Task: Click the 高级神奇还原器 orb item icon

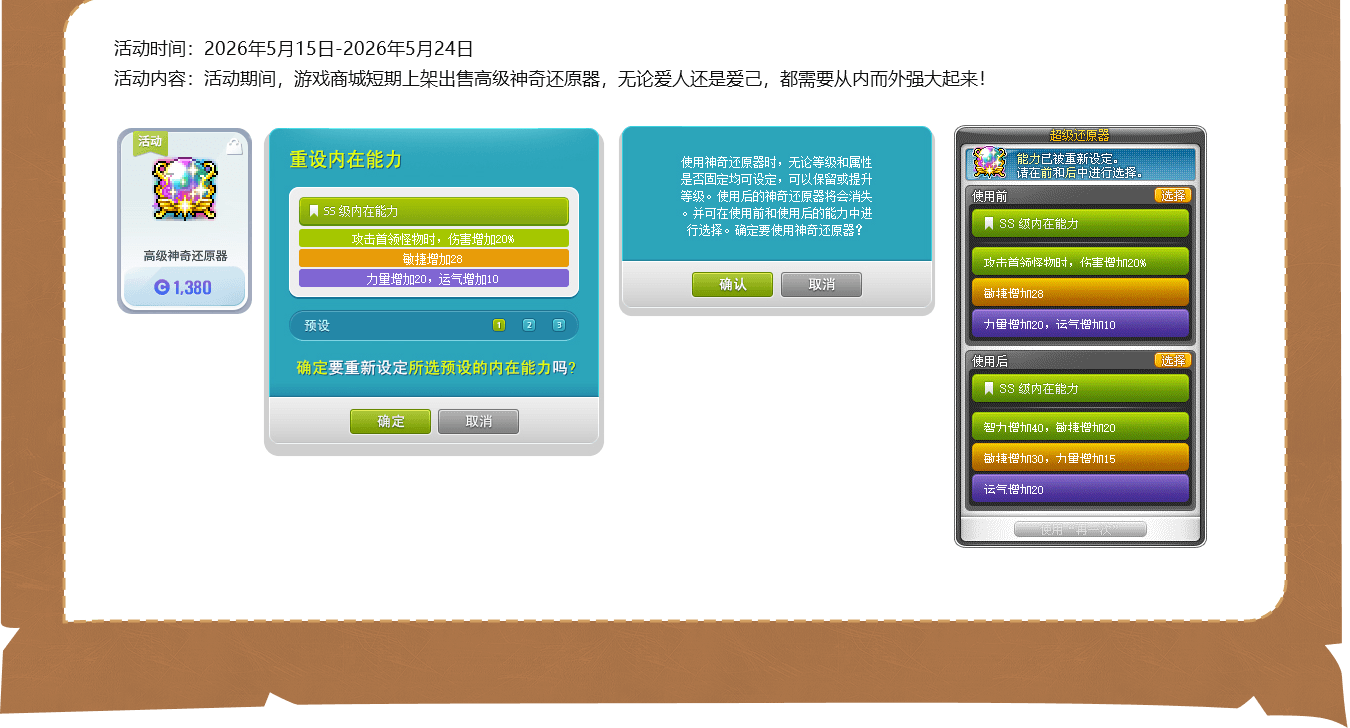Action: tap(184, 188)
